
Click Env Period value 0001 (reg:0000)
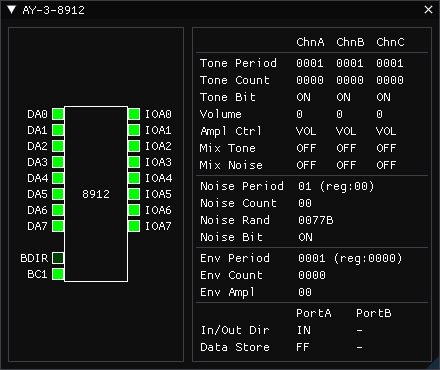click(x=350, y=258)
